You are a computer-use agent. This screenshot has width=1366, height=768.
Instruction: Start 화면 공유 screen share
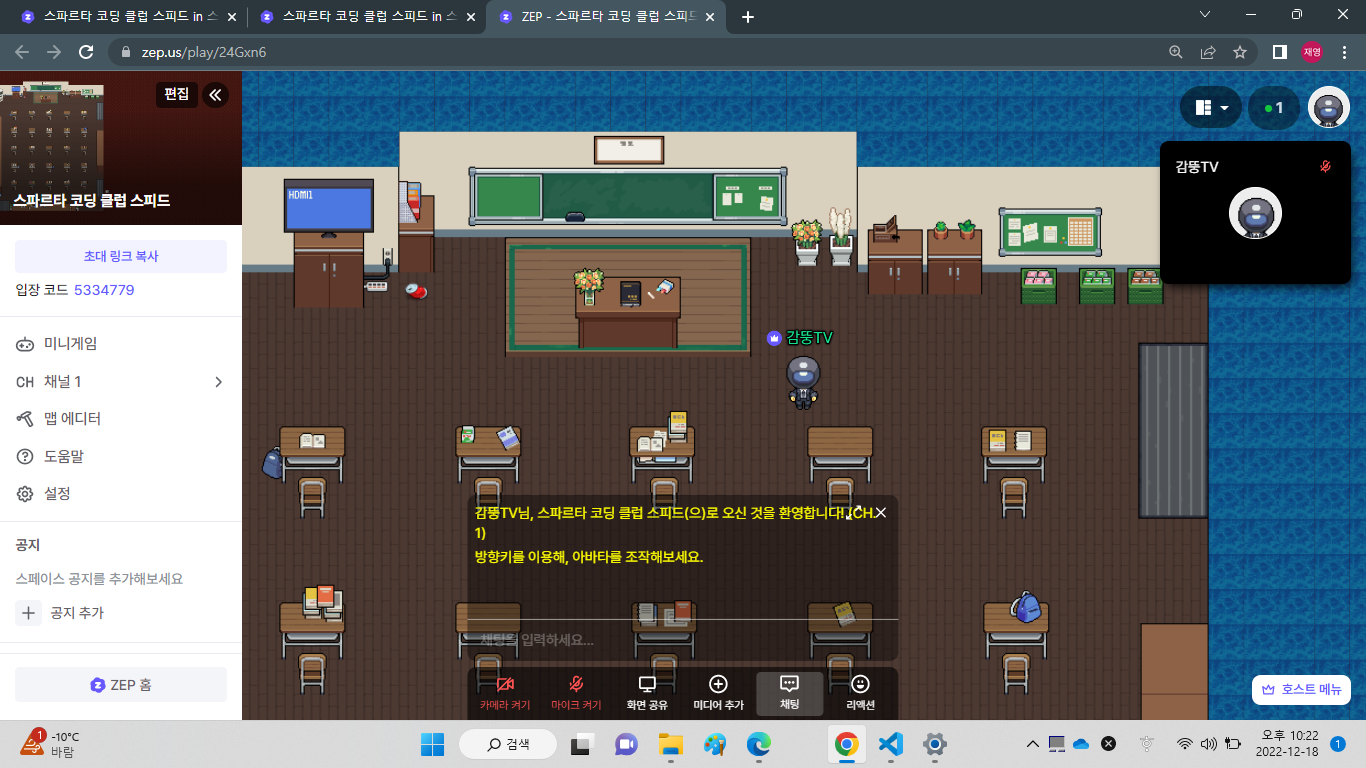coord(647,693)
